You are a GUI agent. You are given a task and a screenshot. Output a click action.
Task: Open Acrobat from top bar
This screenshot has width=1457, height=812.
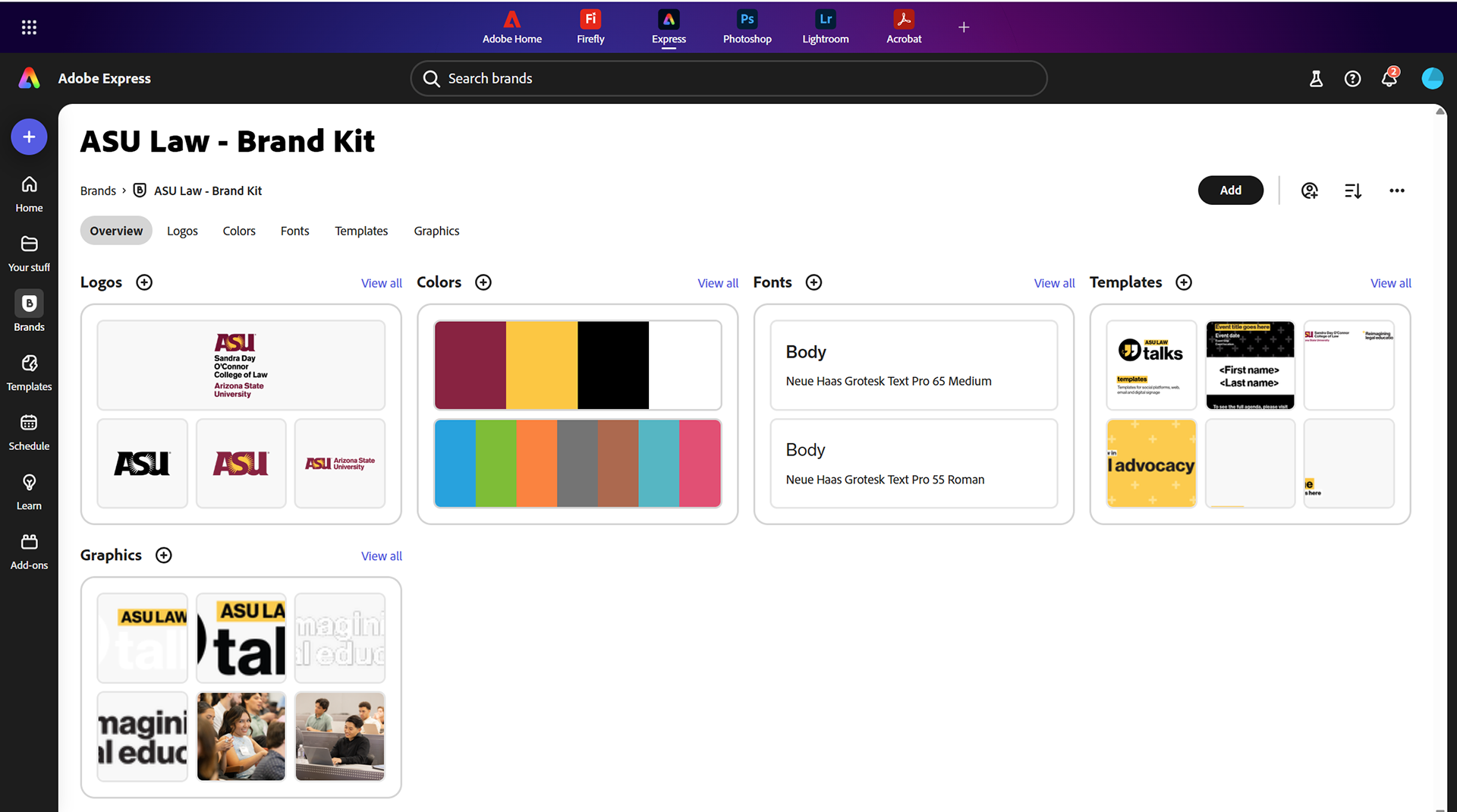pos(904,27)
